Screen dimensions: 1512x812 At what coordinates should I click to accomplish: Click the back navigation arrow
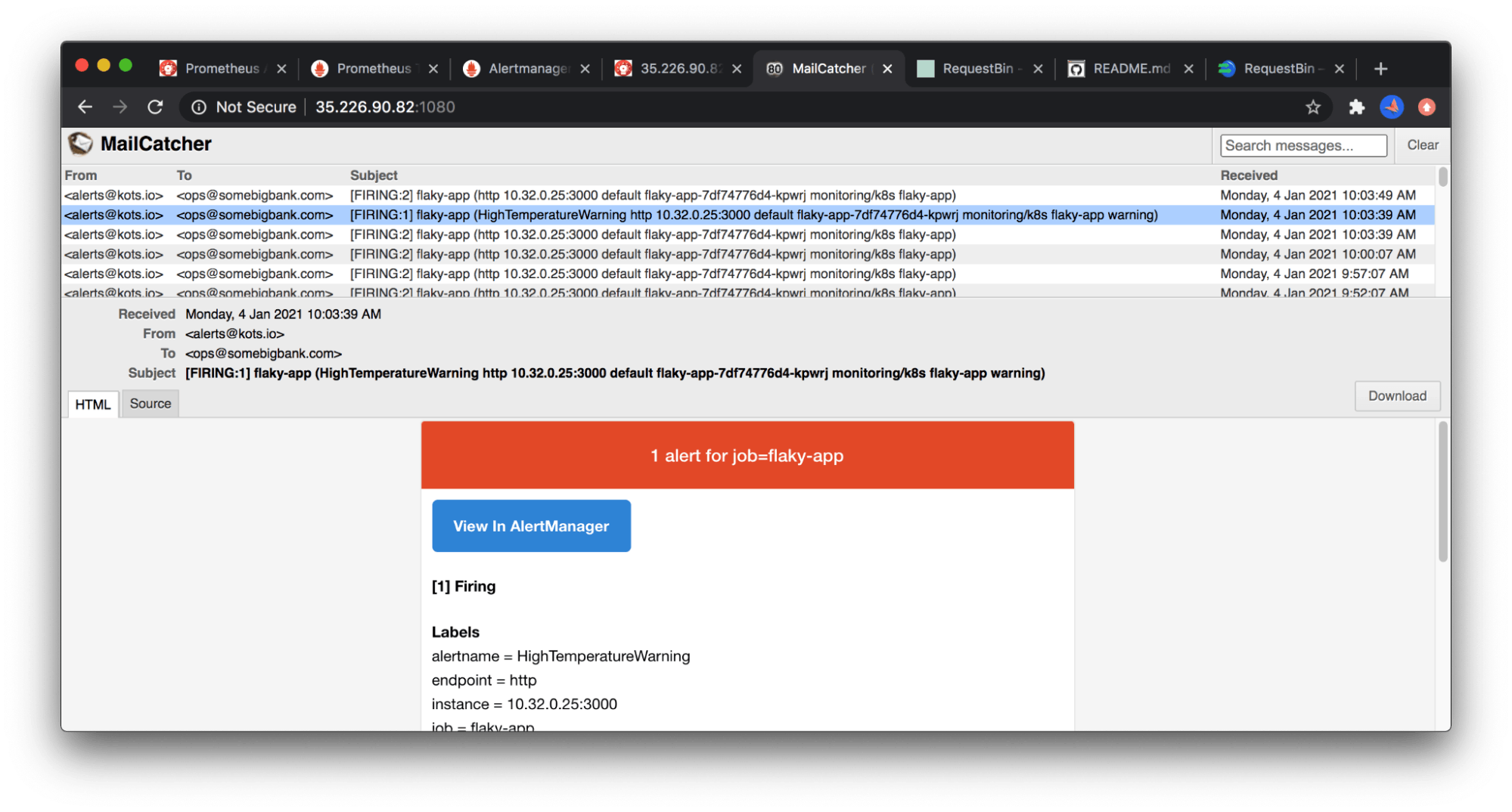tap(84, 107)
